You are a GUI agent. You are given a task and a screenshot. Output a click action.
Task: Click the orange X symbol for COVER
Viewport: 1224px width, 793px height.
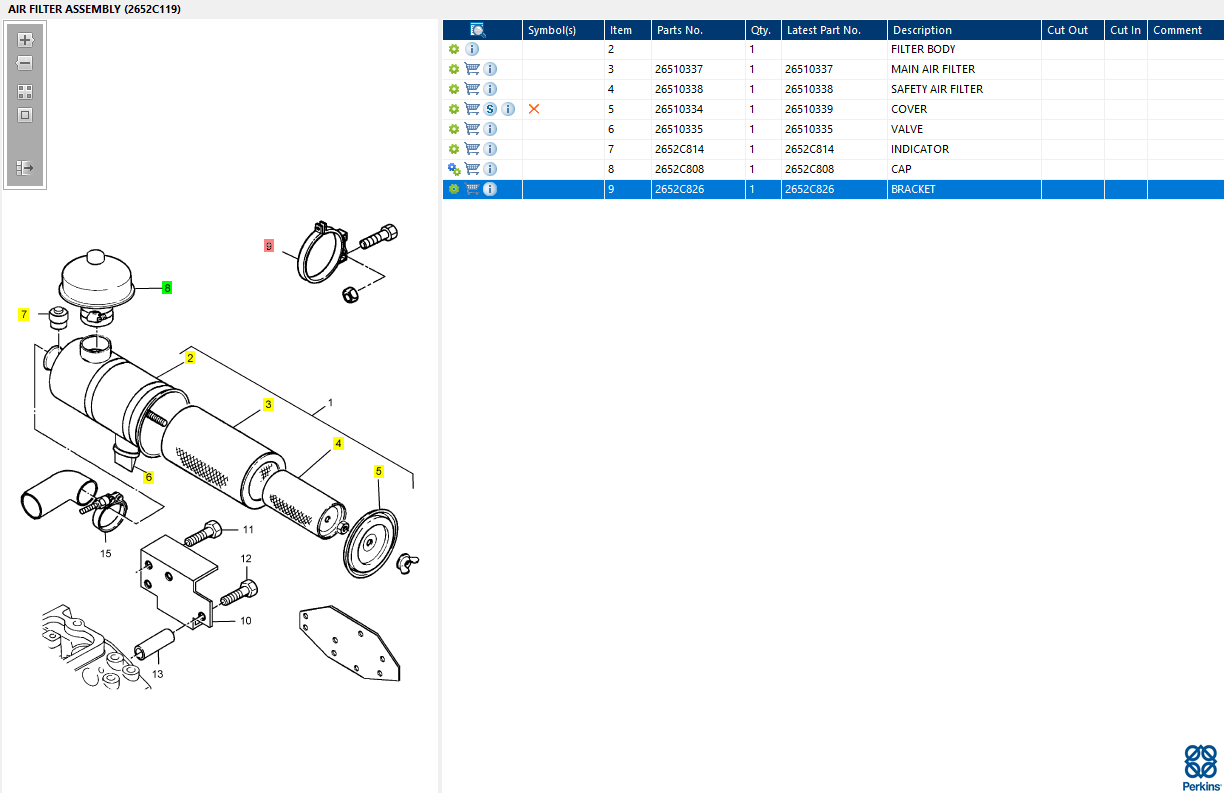(x=534, y=109)
